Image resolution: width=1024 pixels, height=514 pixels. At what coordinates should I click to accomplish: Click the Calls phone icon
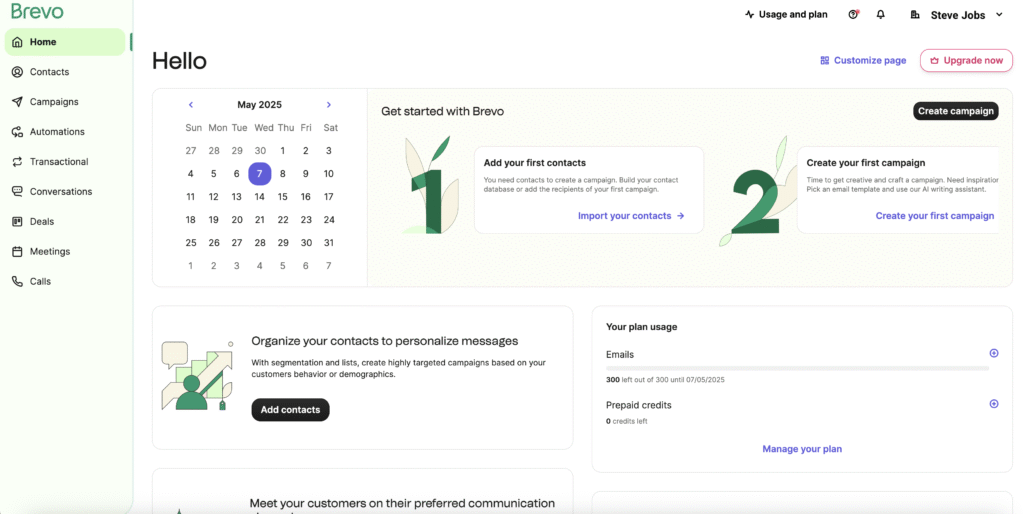pyautogui.click(x=18, y=281)
